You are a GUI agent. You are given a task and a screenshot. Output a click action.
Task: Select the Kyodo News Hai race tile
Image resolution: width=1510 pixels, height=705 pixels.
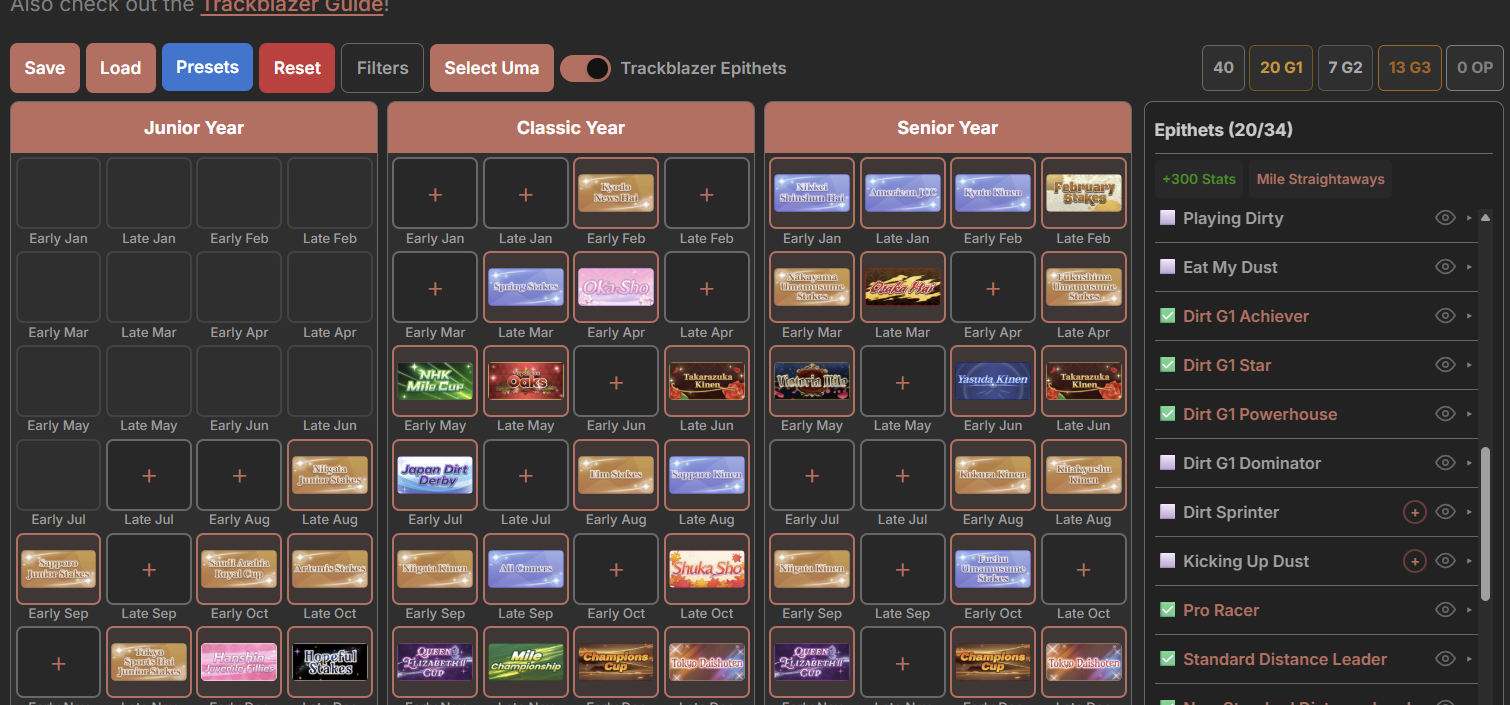coord(616,193)
